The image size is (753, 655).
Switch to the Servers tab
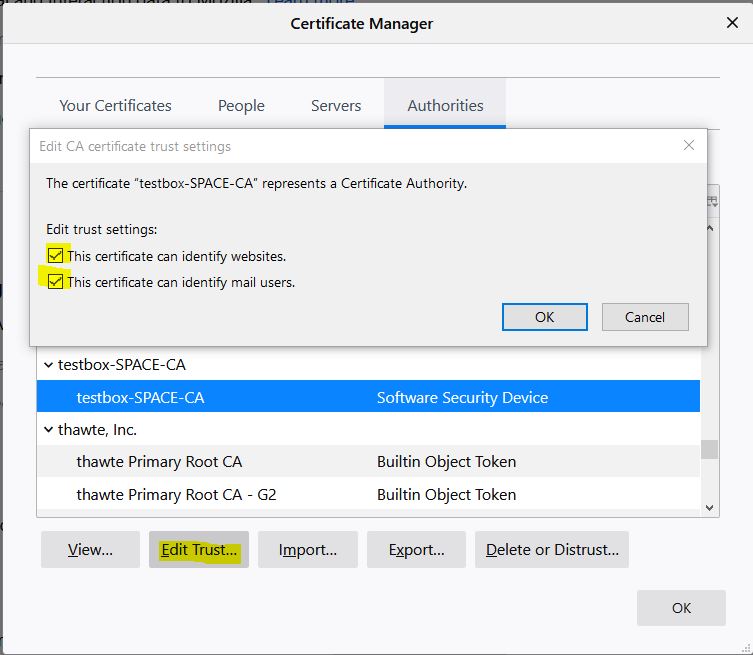pyautogui.click(x=336, y=105)
